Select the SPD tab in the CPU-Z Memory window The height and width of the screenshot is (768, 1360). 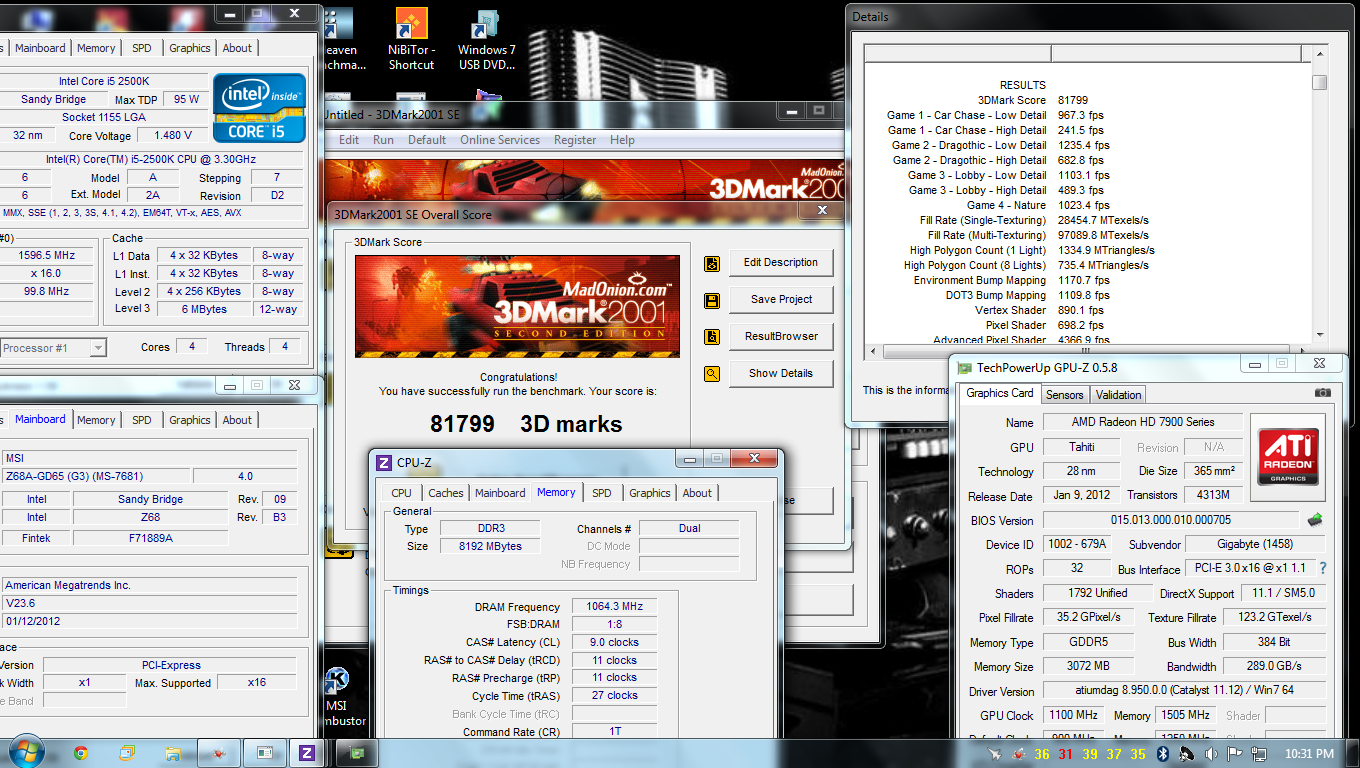click(x=601, y=493)
